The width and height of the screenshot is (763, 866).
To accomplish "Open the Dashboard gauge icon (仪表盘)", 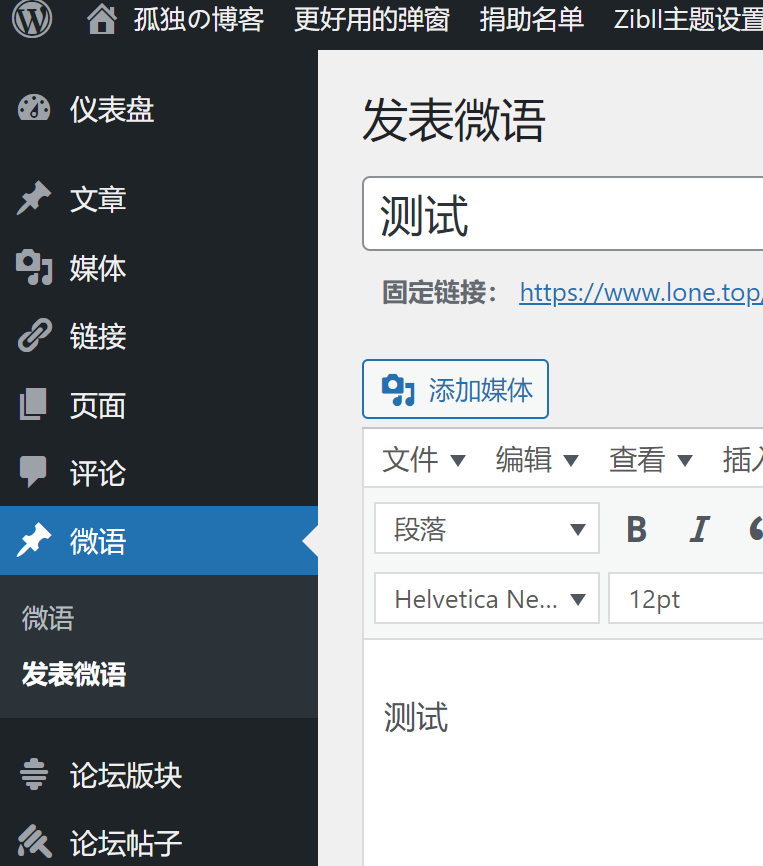I will tap(34, 108).
